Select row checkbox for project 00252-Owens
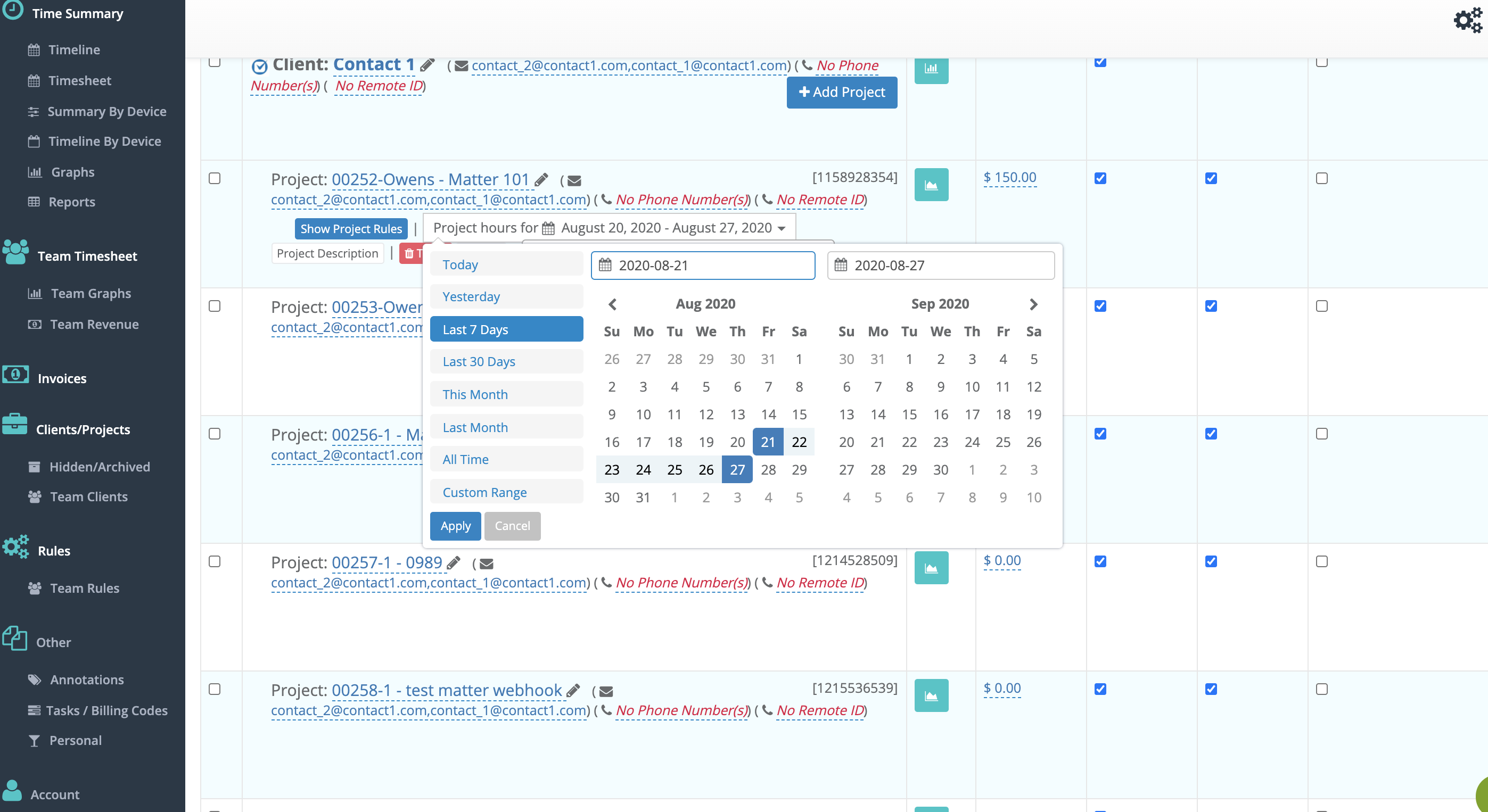 (215, 178)
